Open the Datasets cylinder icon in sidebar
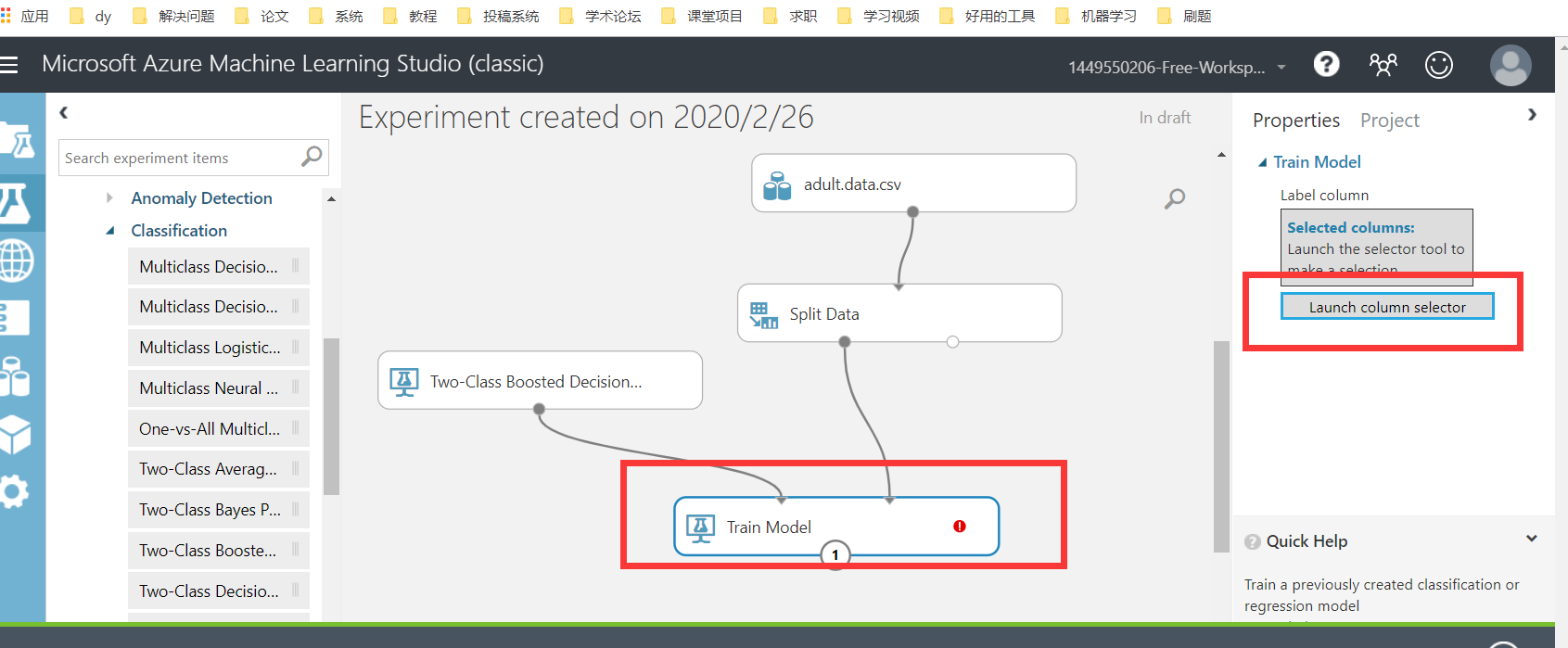The image size is (1568, 648). pos(15,376)
